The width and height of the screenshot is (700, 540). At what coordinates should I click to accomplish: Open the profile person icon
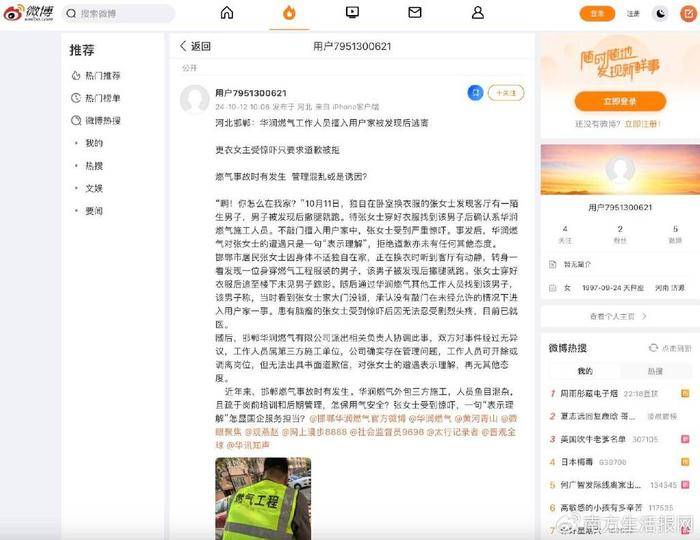click(477, 13)
